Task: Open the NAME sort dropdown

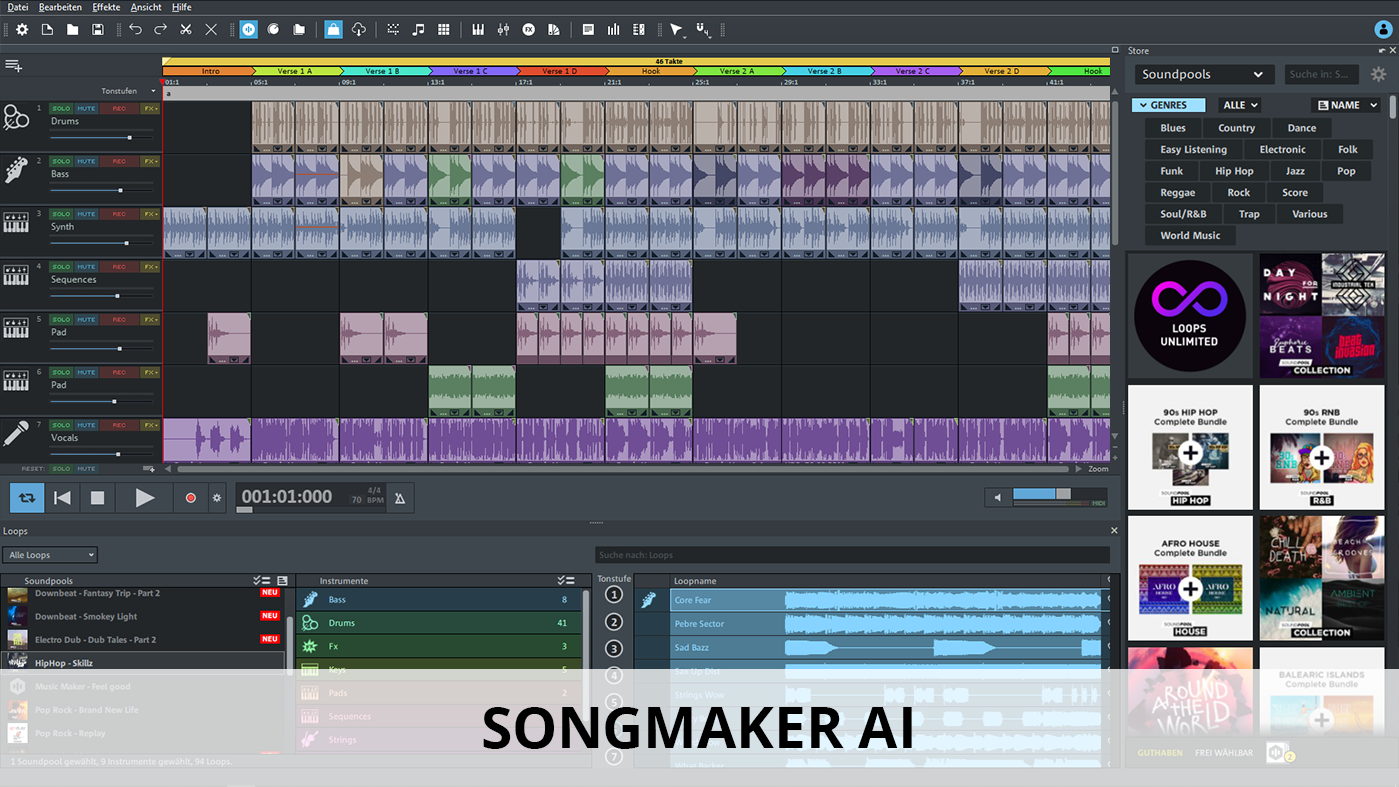Action: [x=1347, y=105]
